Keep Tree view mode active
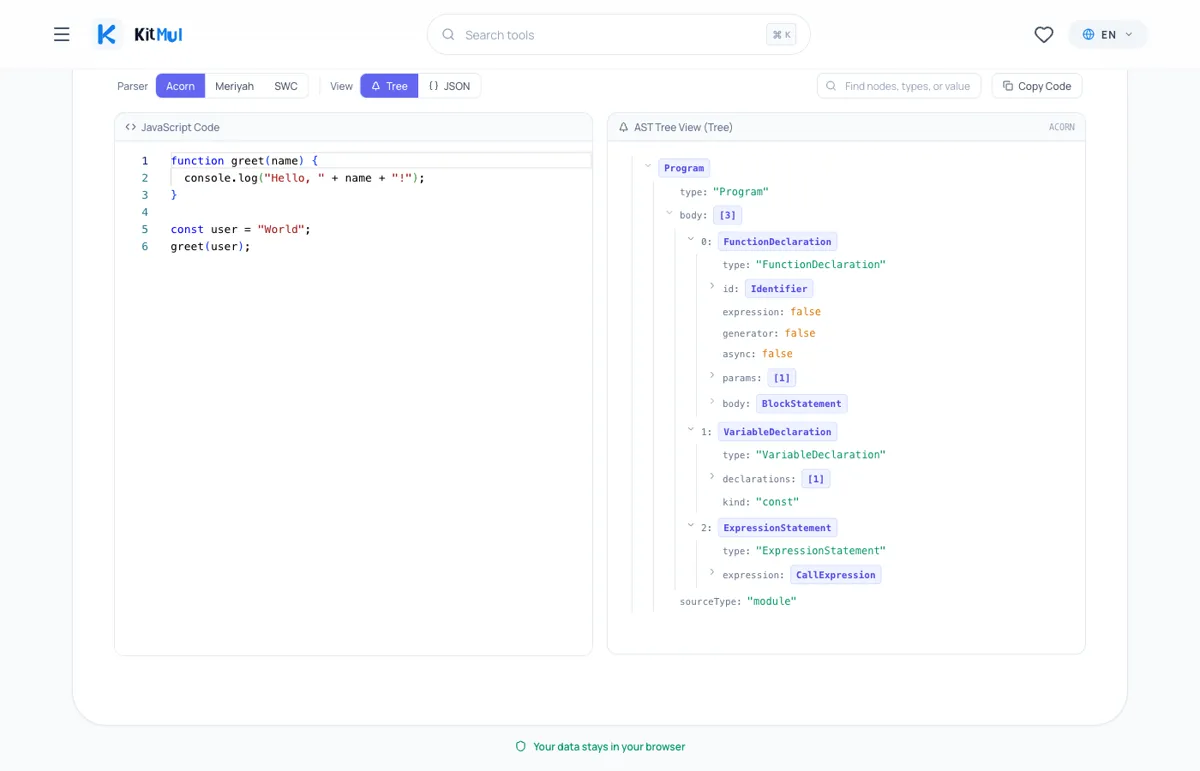This screenshot has width=1200, height=771. tap(389, 86)
